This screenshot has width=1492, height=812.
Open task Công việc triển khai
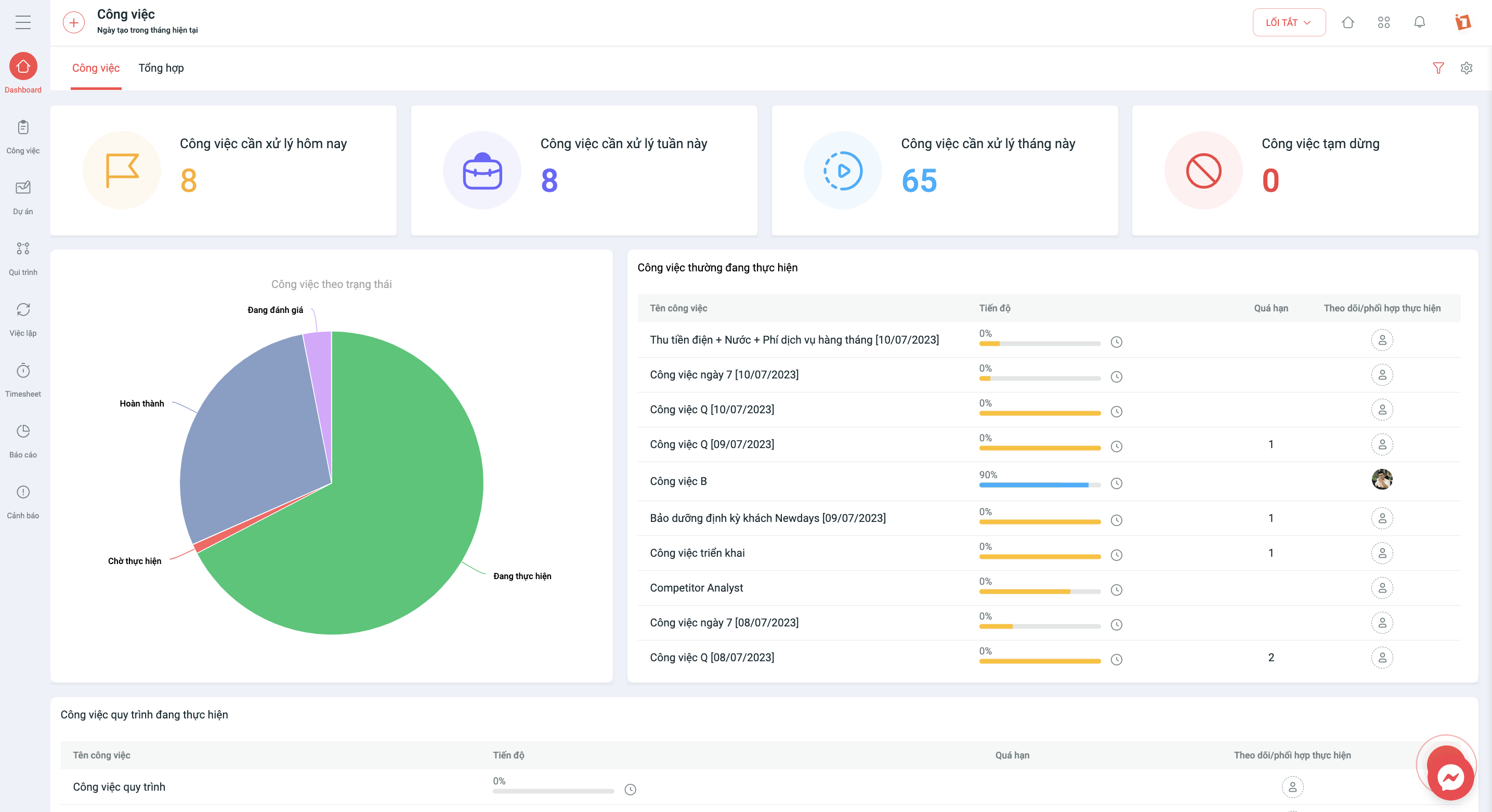pos(697,553)
